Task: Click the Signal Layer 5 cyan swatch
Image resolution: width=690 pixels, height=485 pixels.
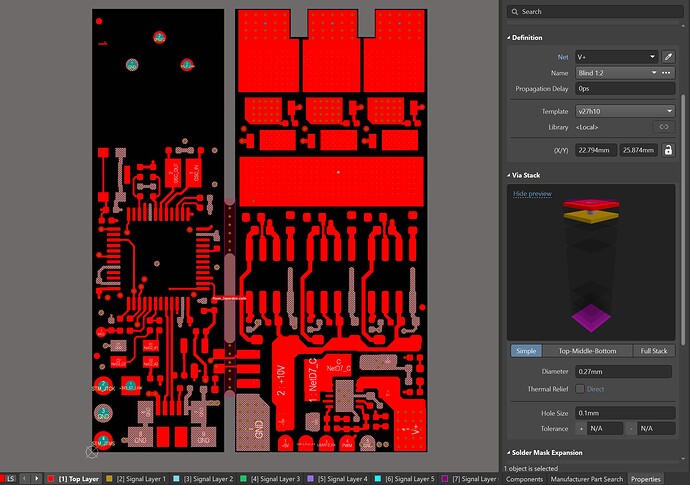Action: (378, 479)
